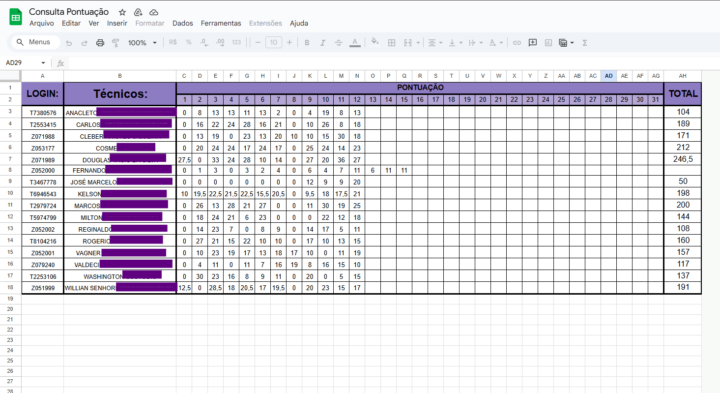
Task: Open the Inserir menu
Action: (117, 23)
